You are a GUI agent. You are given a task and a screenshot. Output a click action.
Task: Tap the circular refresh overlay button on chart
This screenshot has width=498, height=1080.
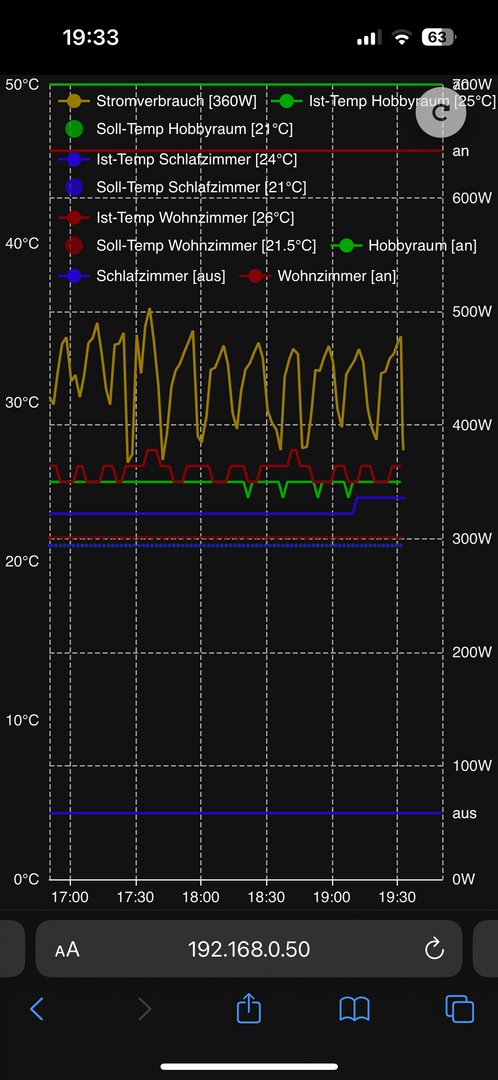point(441,113)
